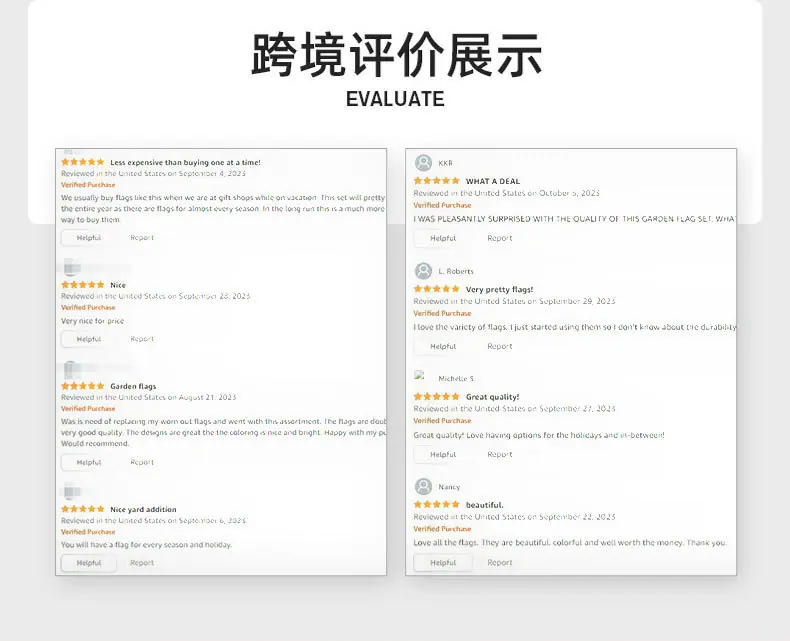The width and height of the screenshot is (790, 641).
Task: Click star rating of 'Nice yard addition' review
Action: pos(83,509)
